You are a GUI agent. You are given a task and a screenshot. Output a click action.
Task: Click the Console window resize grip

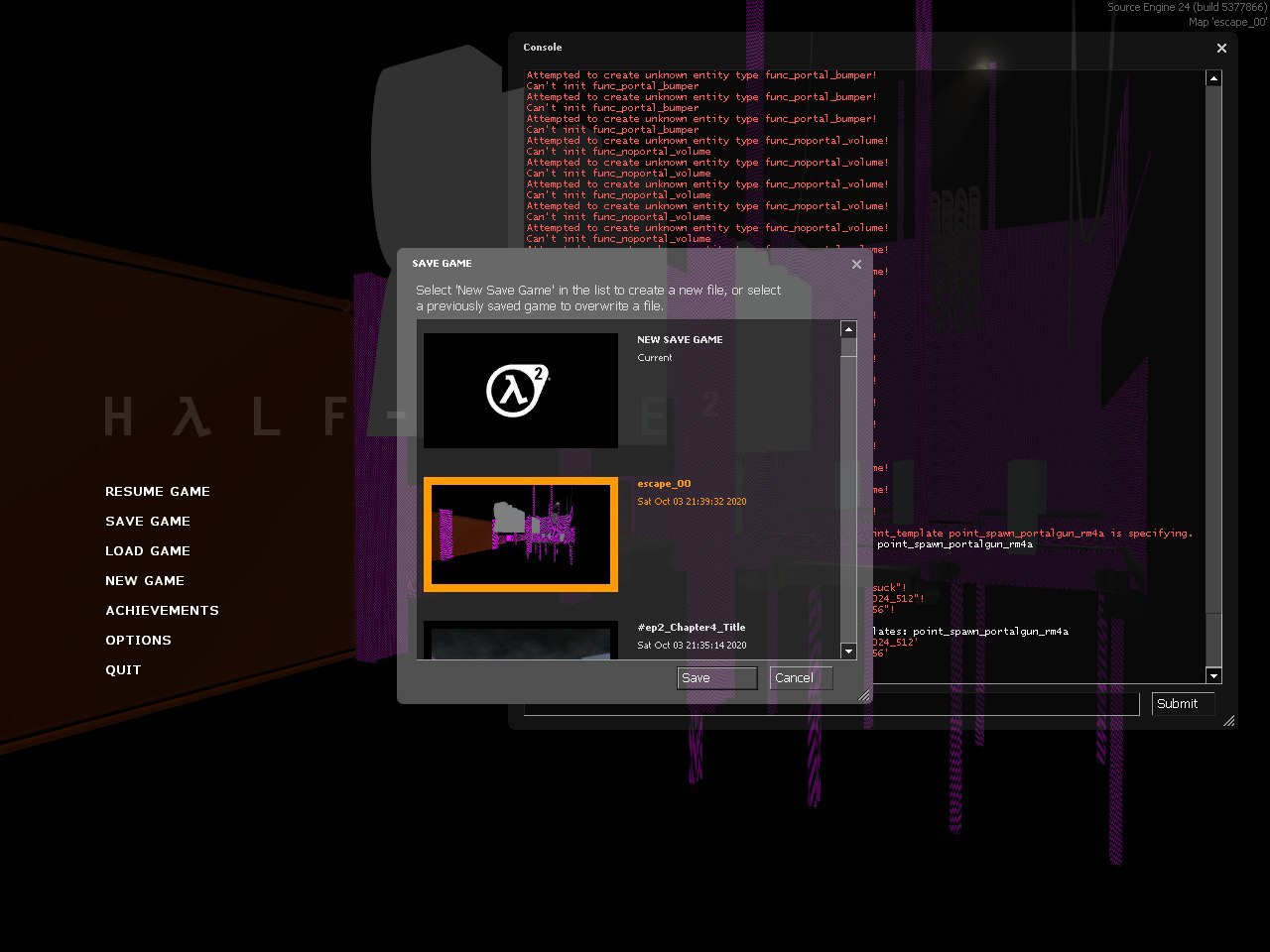tap(1229, 721)
